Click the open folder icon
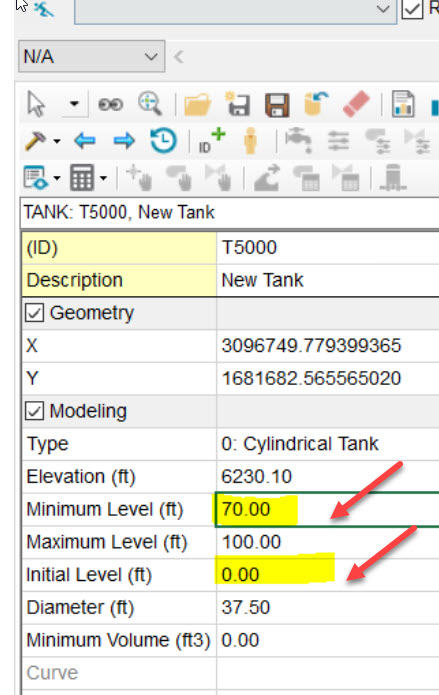The height and width of the screenshot is (695, 439). pos(197,105)
